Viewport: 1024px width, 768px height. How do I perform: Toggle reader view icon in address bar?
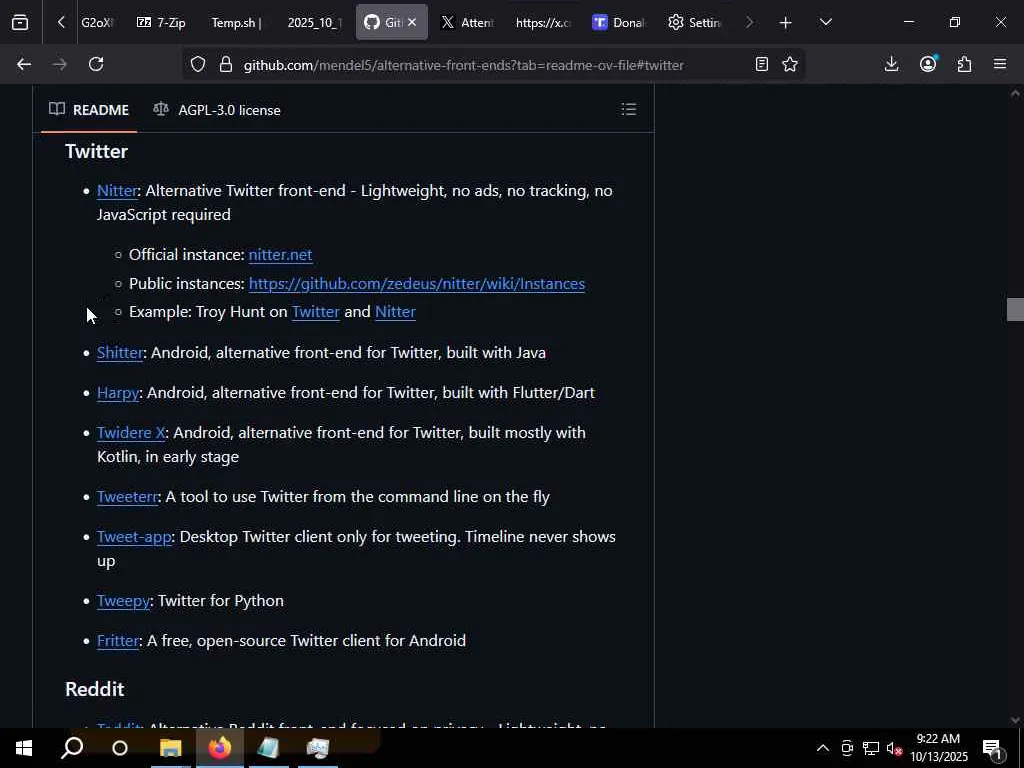761,64
